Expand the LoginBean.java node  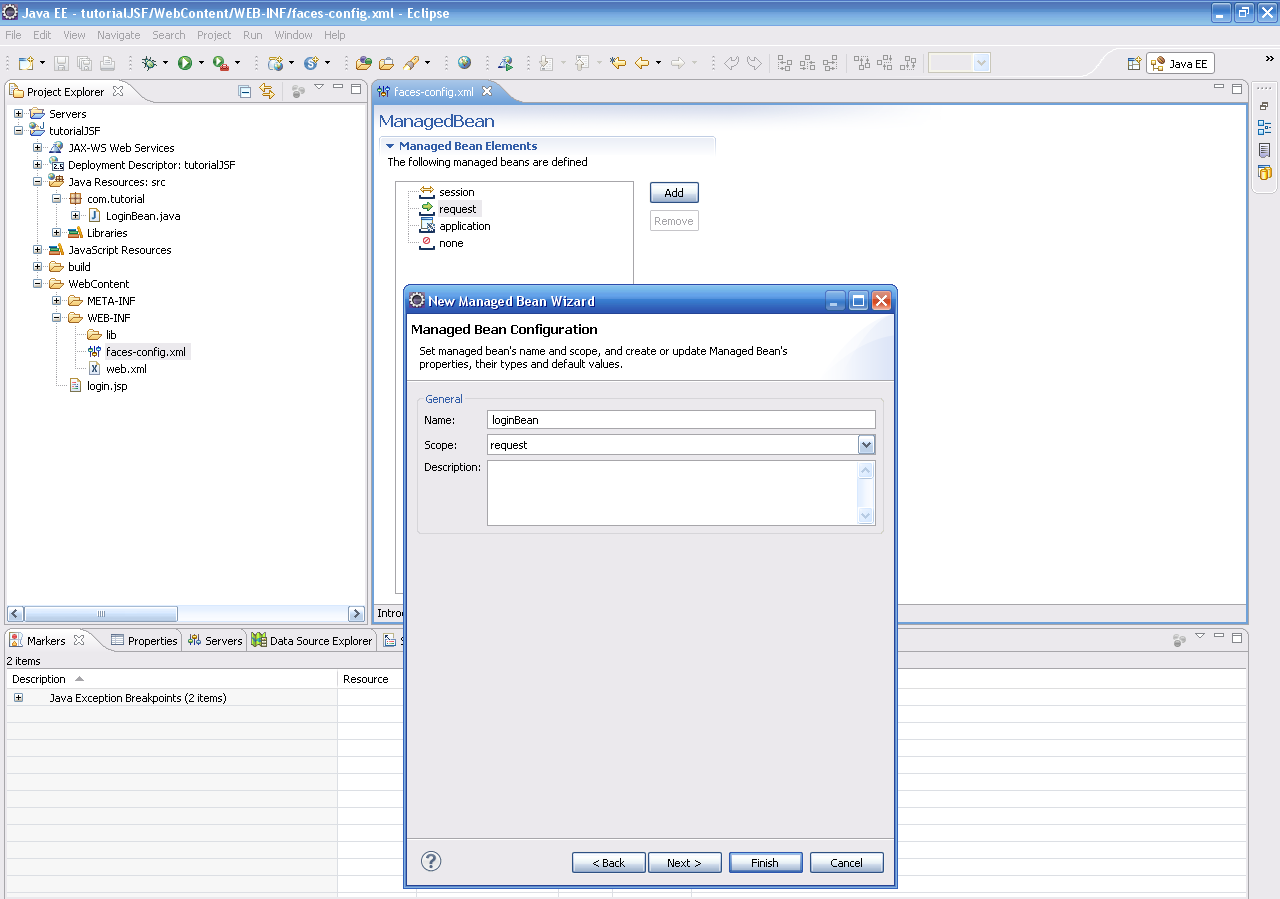point(75,216)
